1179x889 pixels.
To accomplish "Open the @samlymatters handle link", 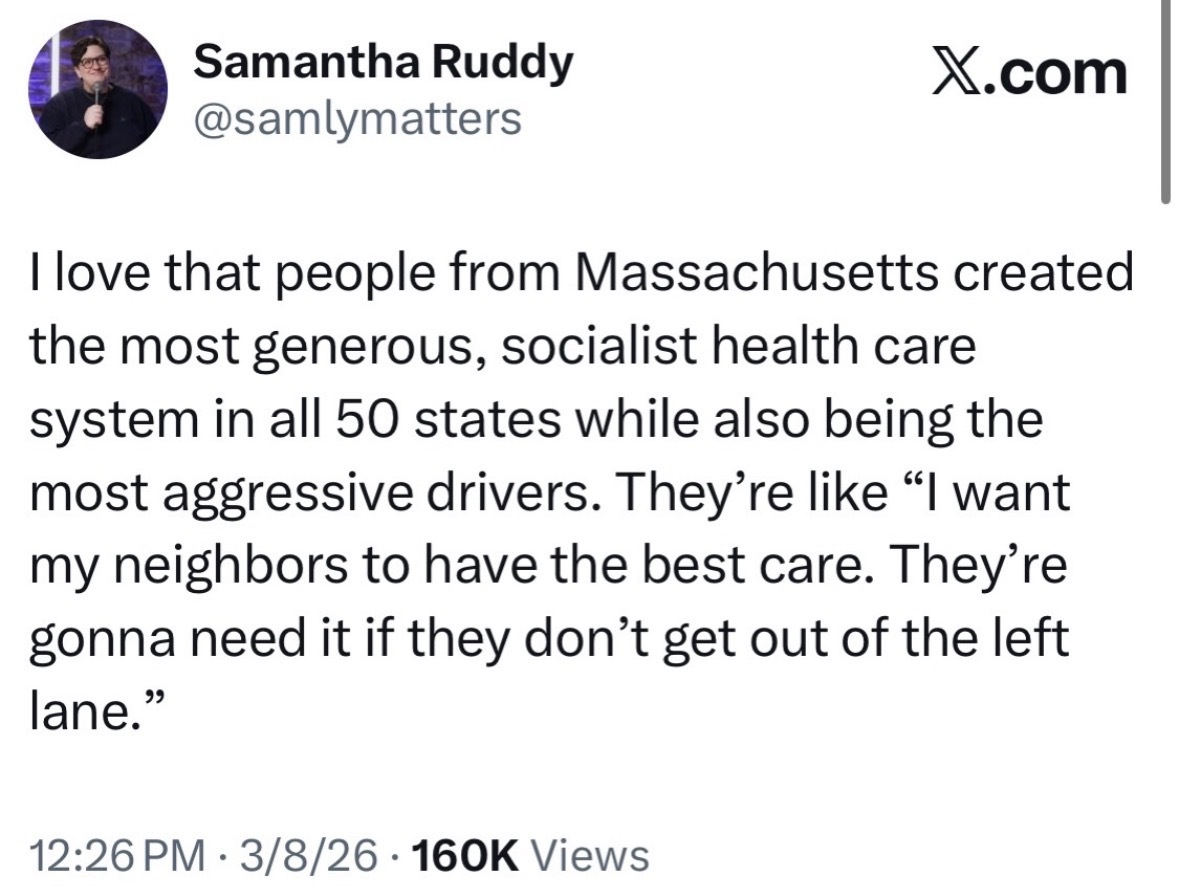I will click(x=358, y=119).
